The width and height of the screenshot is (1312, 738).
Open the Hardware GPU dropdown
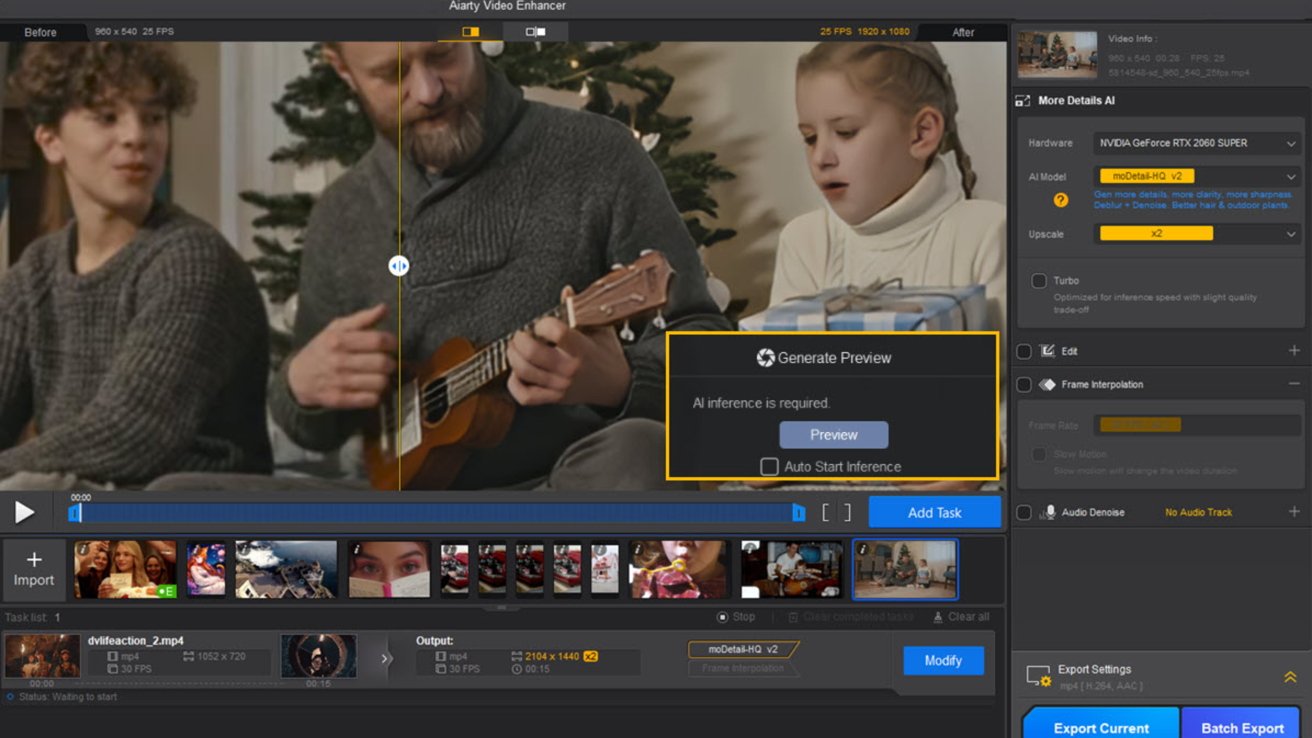[1196, 143]
